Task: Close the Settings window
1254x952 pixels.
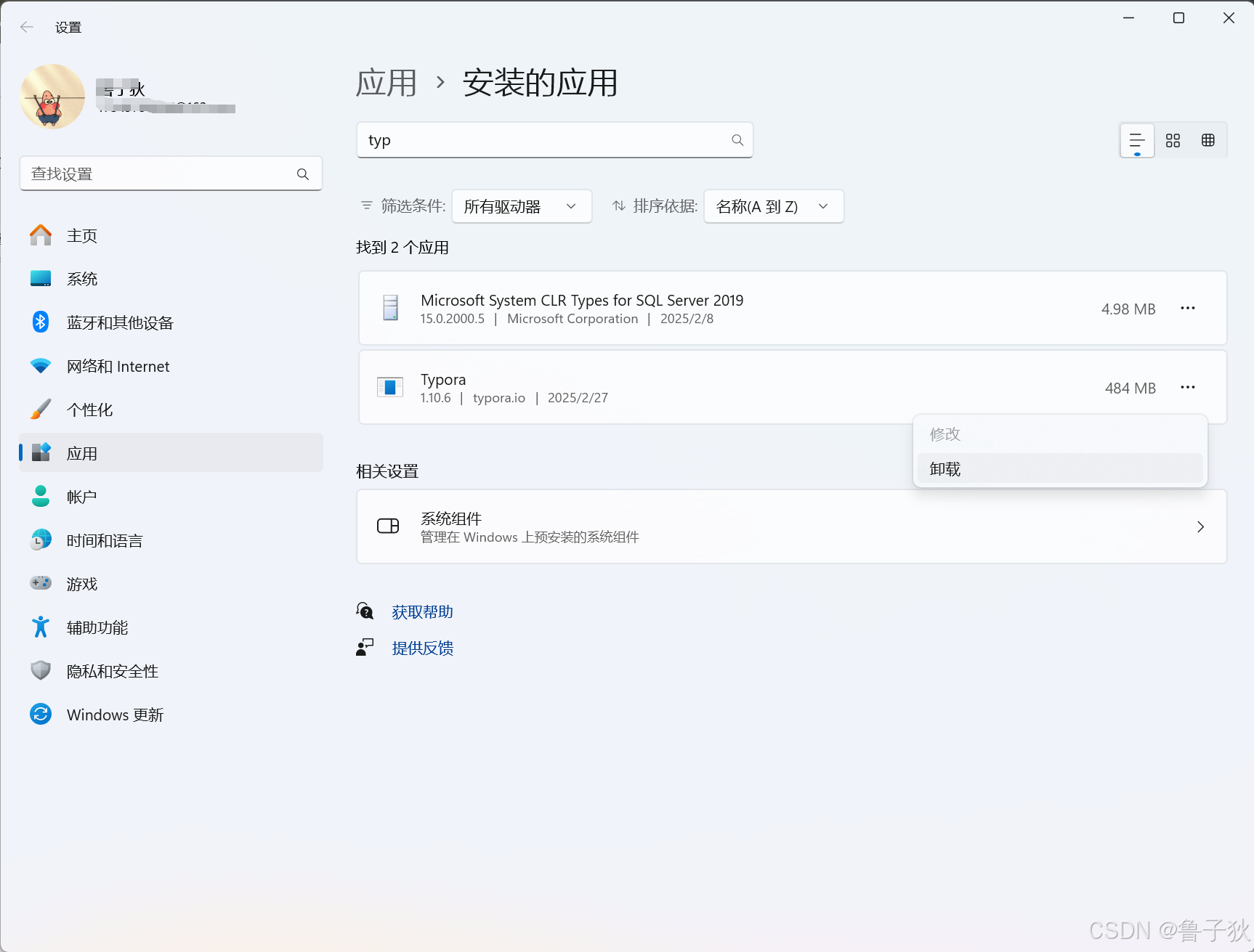Action: (x=1229, y=18)
